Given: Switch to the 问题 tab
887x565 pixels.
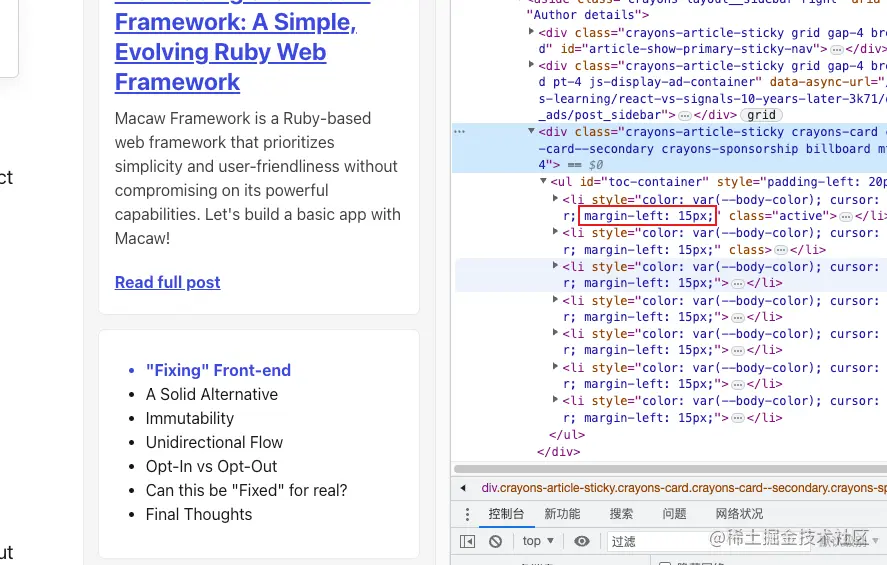Looking at the screenshot, I should pos(674,514).
